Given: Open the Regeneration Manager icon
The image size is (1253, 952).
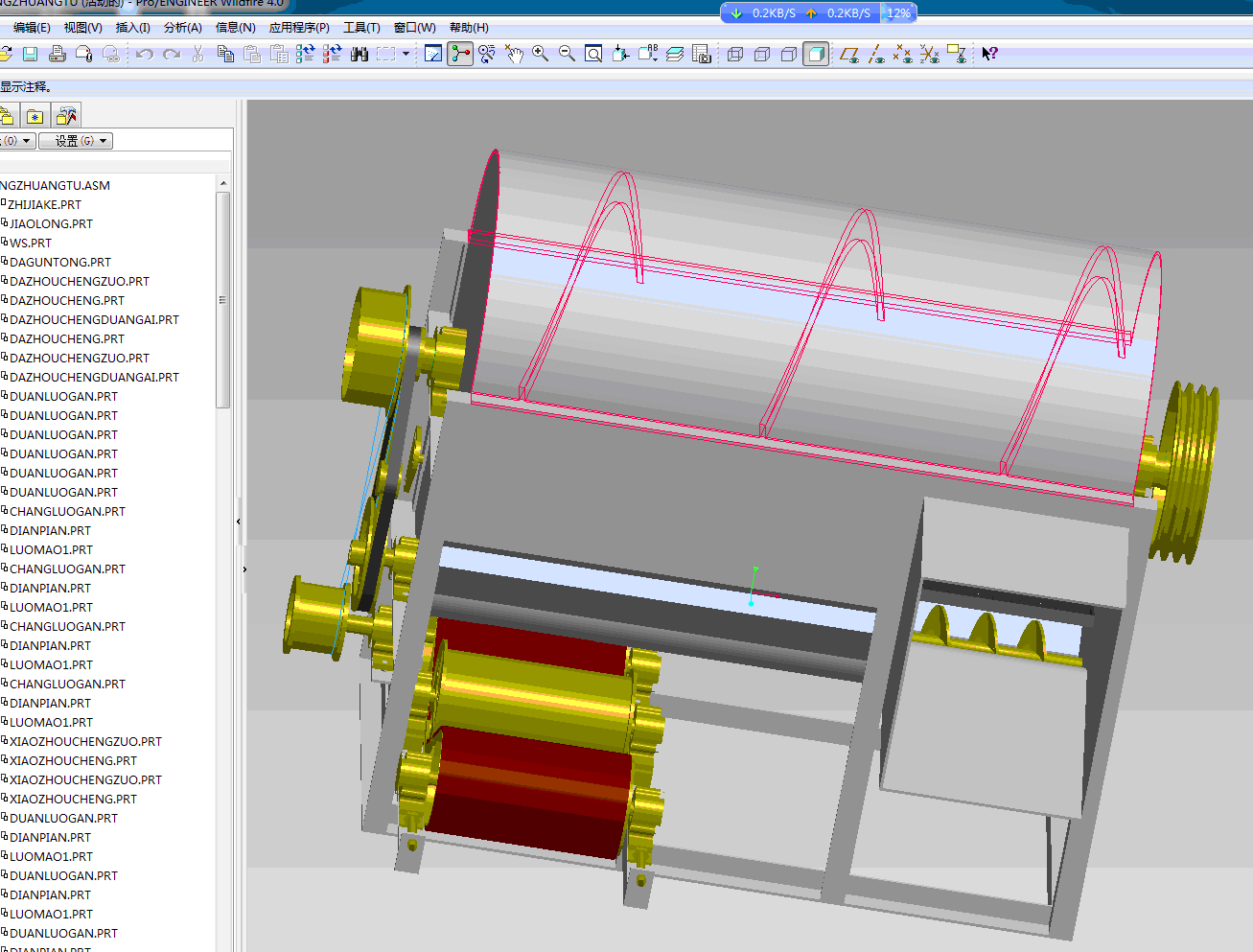Looking at the screenshot, I should (x=333, y=54).
